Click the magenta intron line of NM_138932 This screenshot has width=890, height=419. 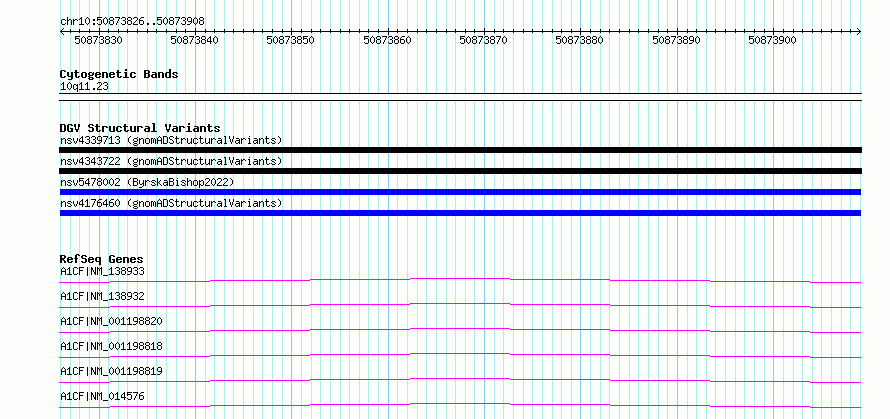[x=460, y=305]
